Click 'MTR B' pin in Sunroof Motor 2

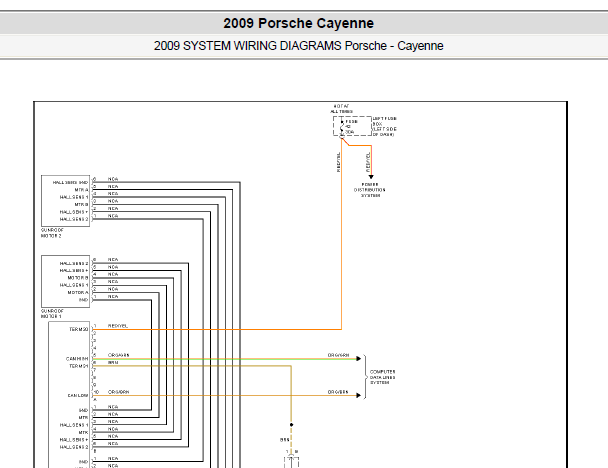pyautogui.click(x=81, y=204)
